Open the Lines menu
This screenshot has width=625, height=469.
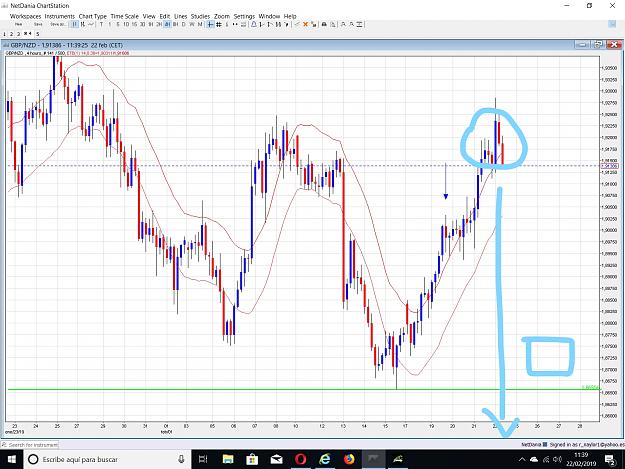click(x=181, y=16)
